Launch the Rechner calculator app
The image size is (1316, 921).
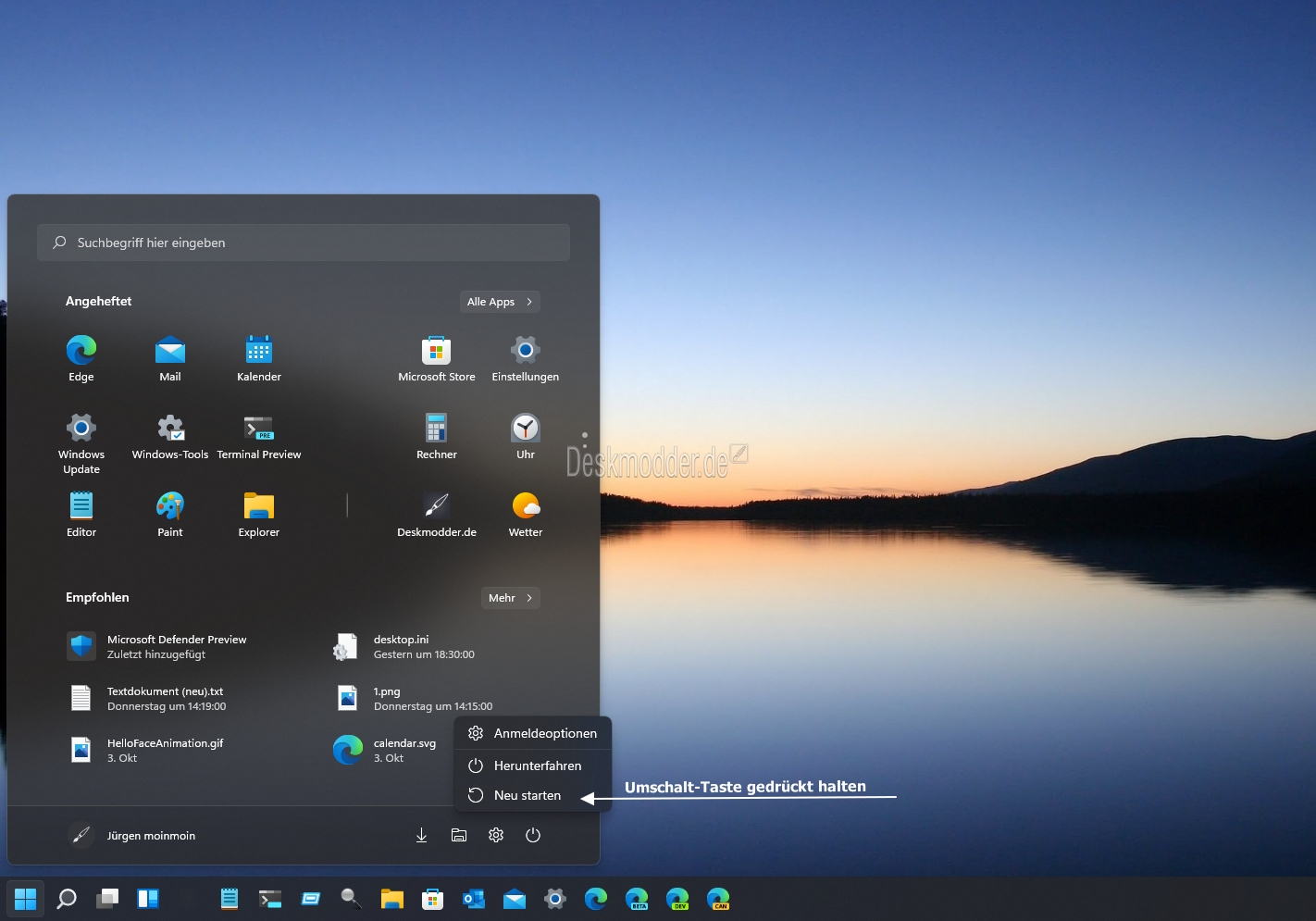click(x=437, y=436)
